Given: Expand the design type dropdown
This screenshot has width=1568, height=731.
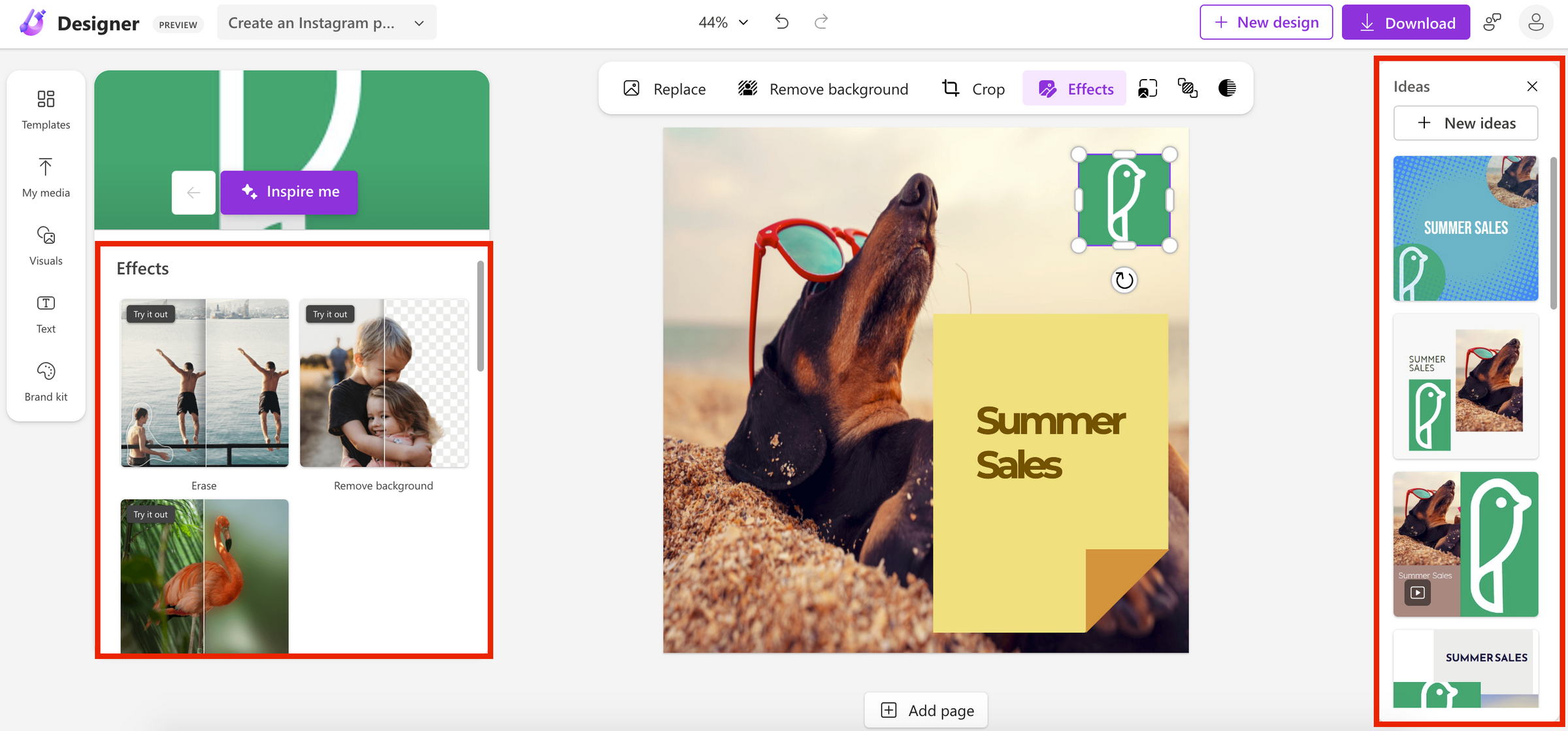Looking at the screenshot, I should [419, 22].
